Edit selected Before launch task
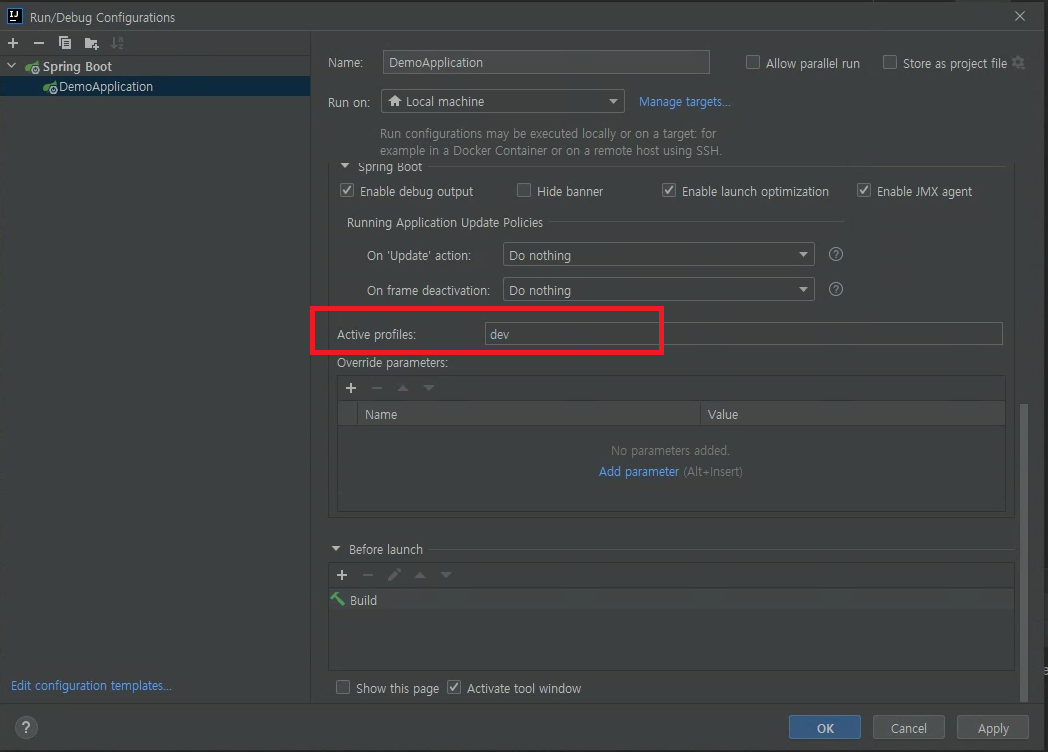The width and height of the screenshot is (1048, 752). coord(394,575)
